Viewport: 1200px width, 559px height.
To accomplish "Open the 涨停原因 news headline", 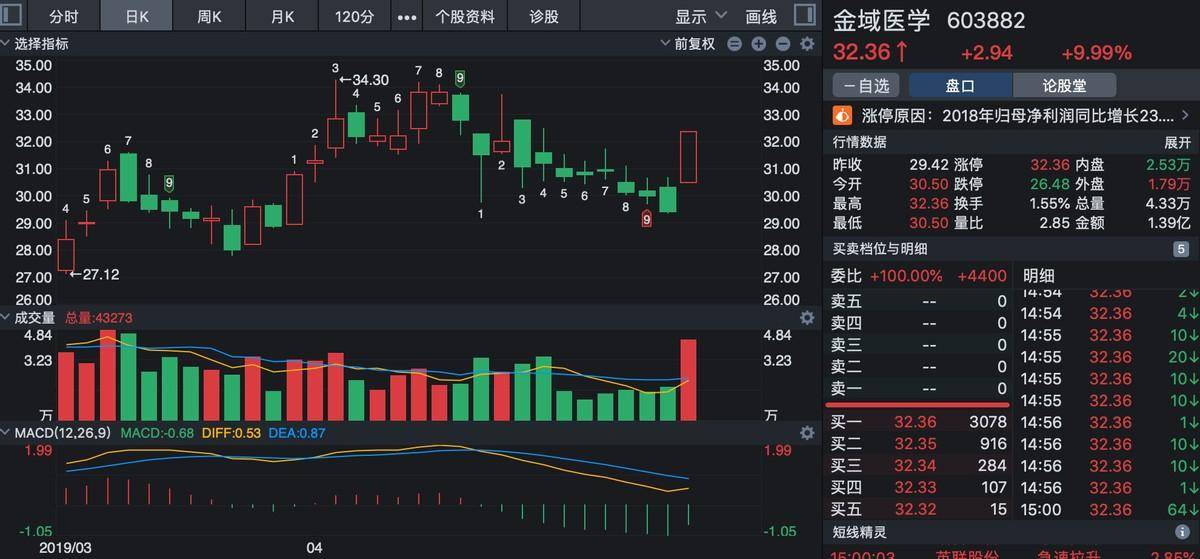I will 1017,115.
